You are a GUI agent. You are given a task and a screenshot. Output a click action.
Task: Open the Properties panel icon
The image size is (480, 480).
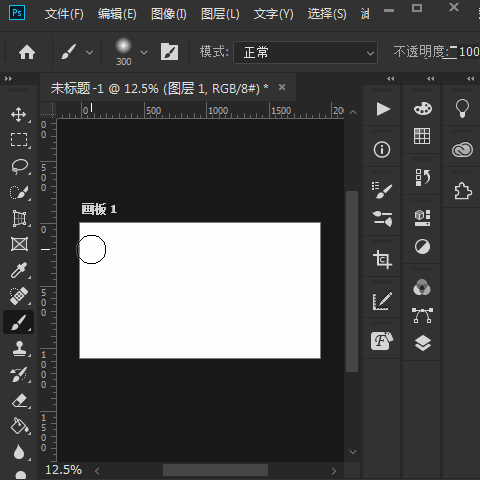click(x=422, y=218)
